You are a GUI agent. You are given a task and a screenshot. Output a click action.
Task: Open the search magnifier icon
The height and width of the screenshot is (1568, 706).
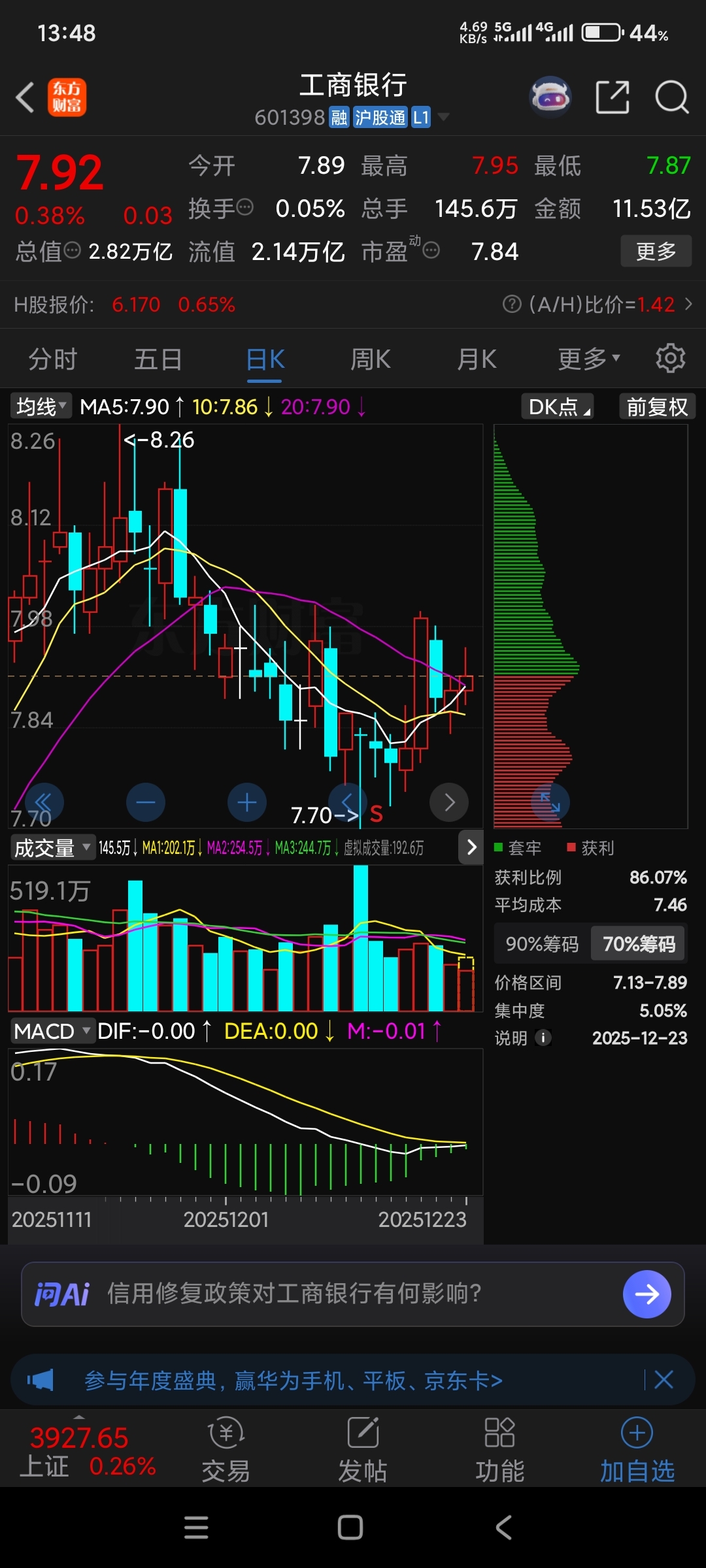point(671,97)
